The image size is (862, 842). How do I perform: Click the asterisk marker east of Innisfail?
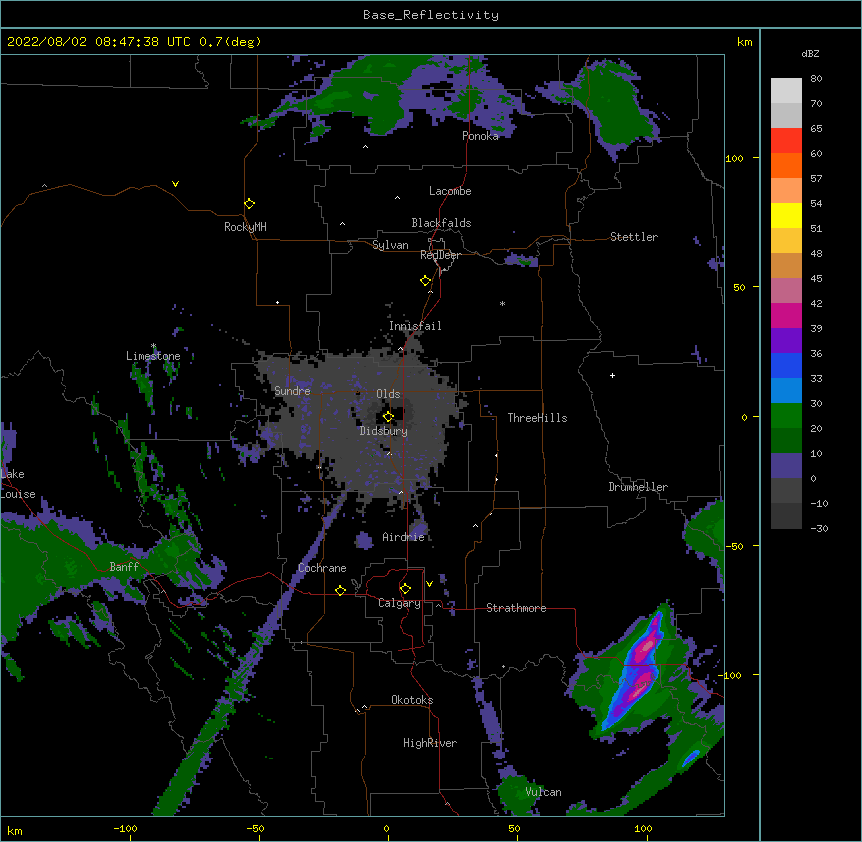coord(502,303)
